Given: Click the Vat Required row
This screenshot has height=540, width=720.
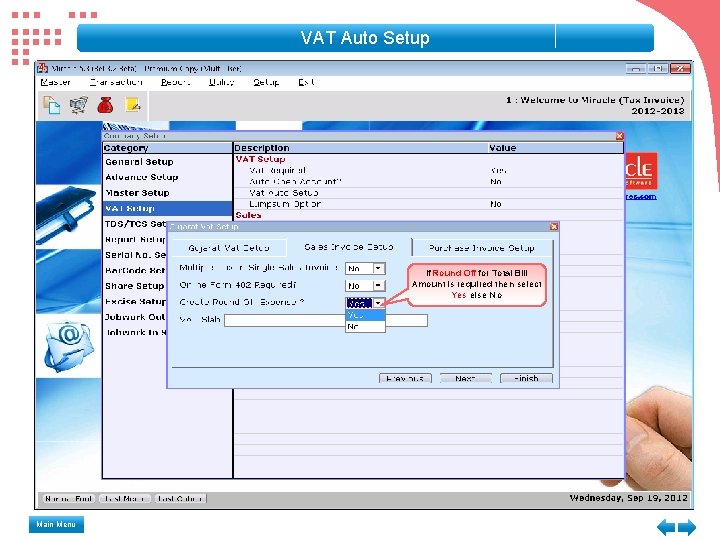Looking at the screenshot, I should (428, 170).
